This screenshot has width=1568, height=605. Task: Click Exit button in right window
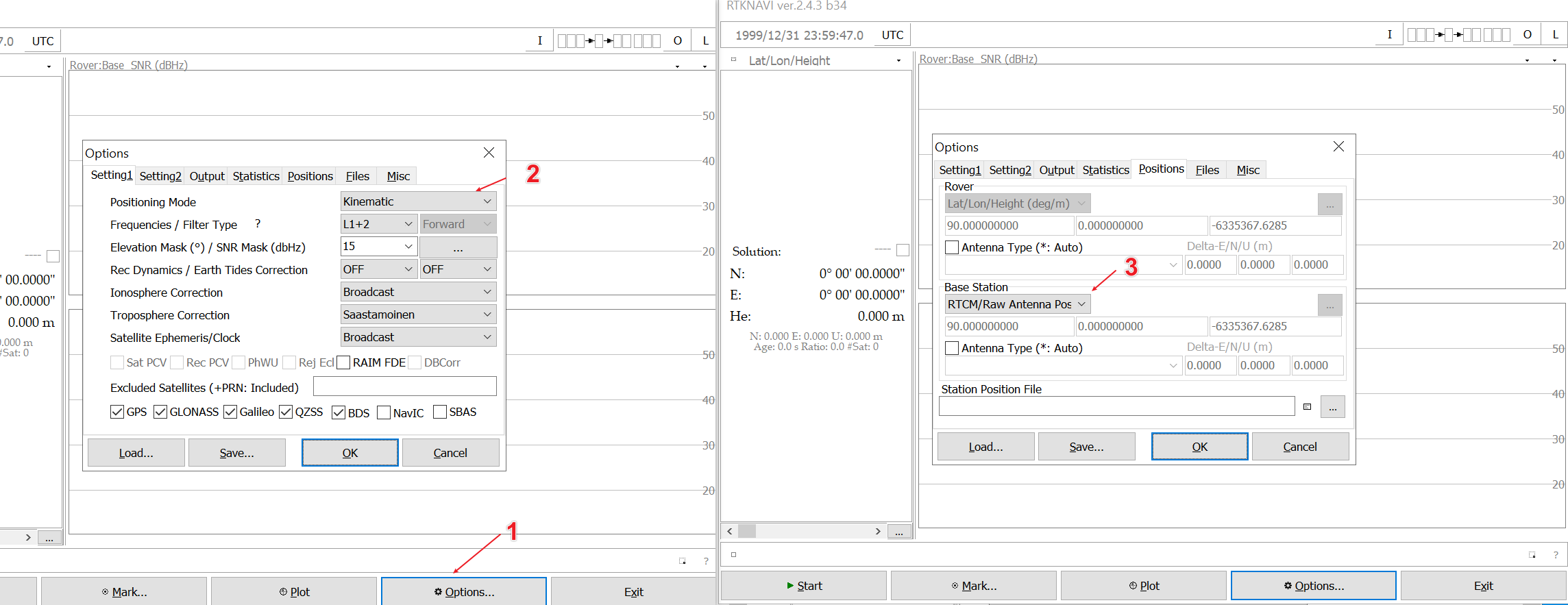click(x=1484, y=585)
